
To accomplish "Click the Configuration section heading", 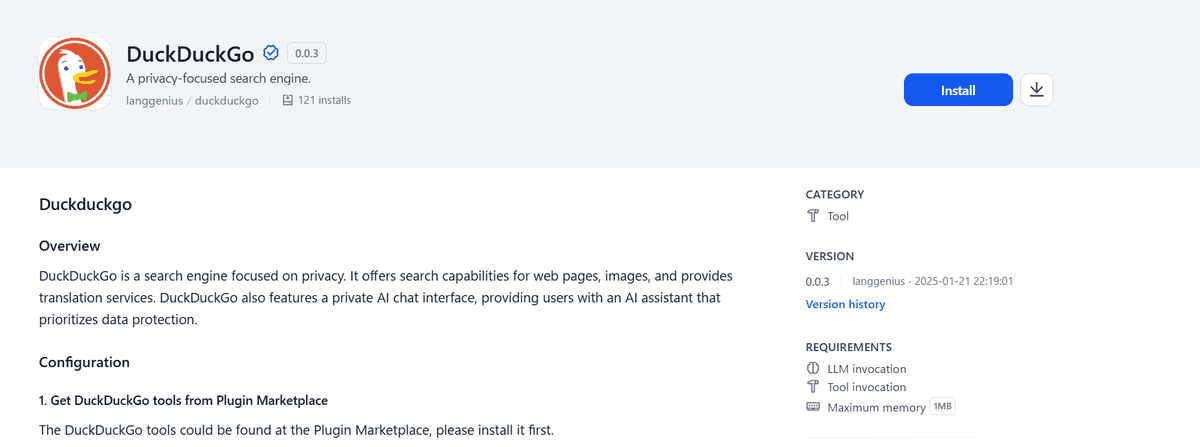I will 84,362.
